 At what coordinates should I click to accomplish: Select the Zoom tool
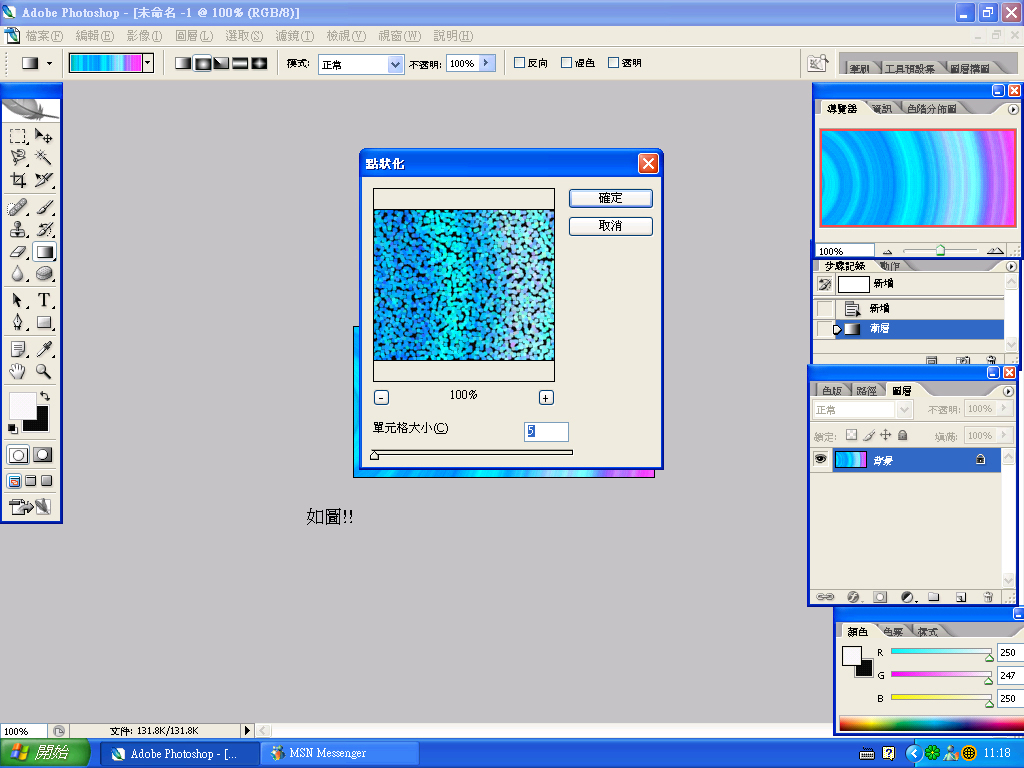click(44, 372)
